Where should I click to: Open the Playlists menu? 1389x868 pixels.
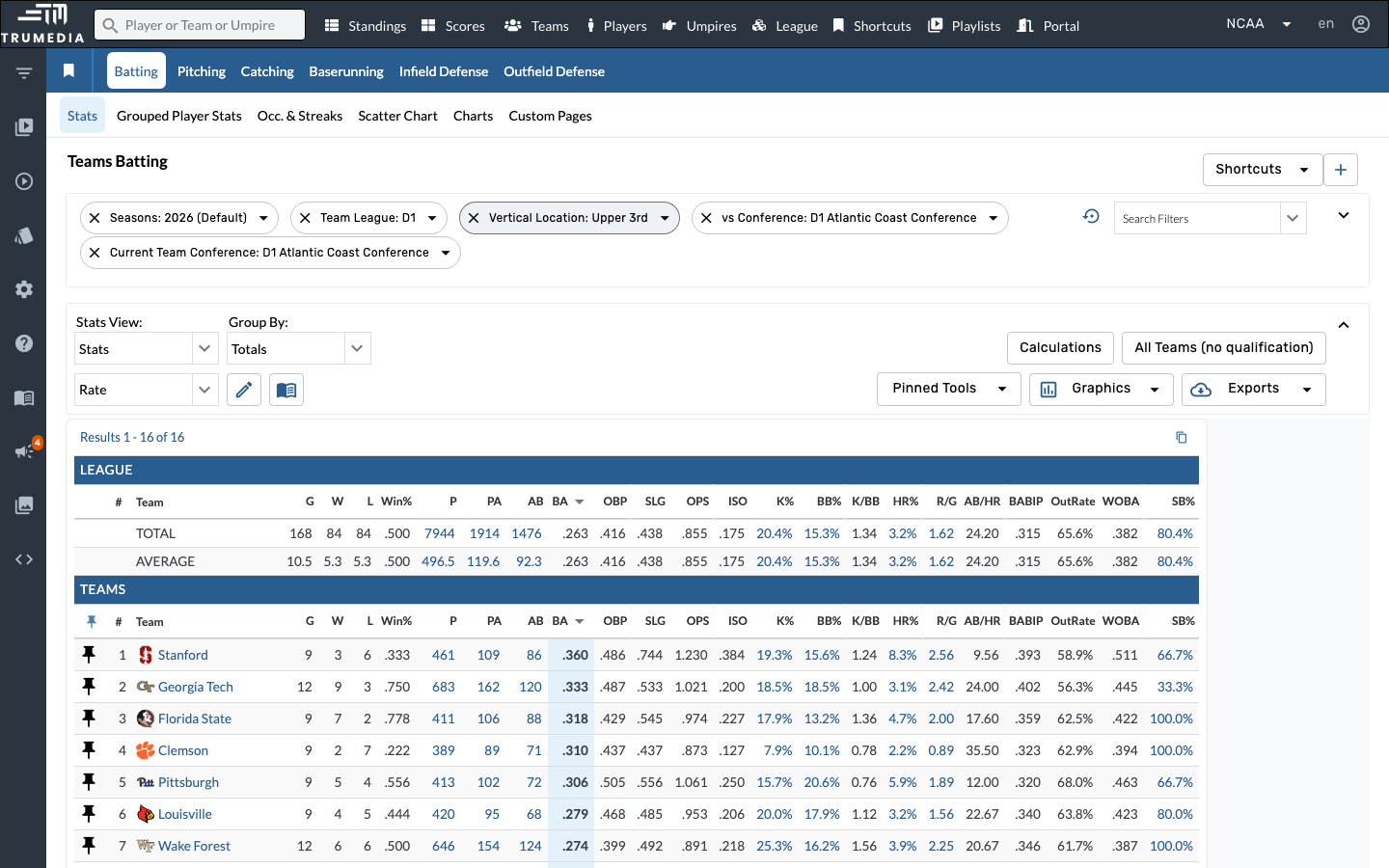964,26
